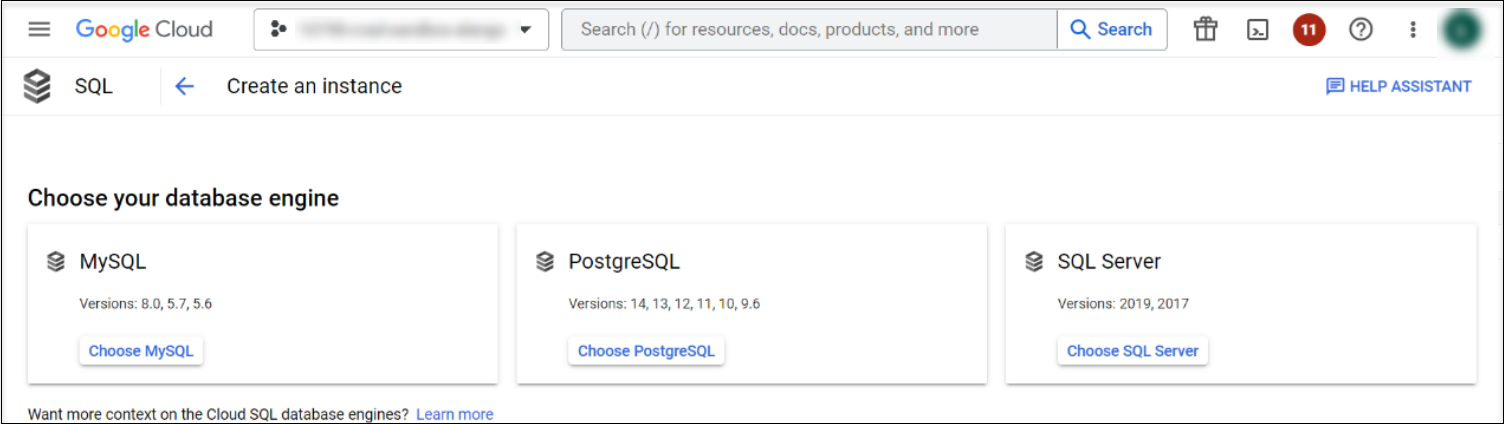Click the SQL product title

tap(94, 86)
